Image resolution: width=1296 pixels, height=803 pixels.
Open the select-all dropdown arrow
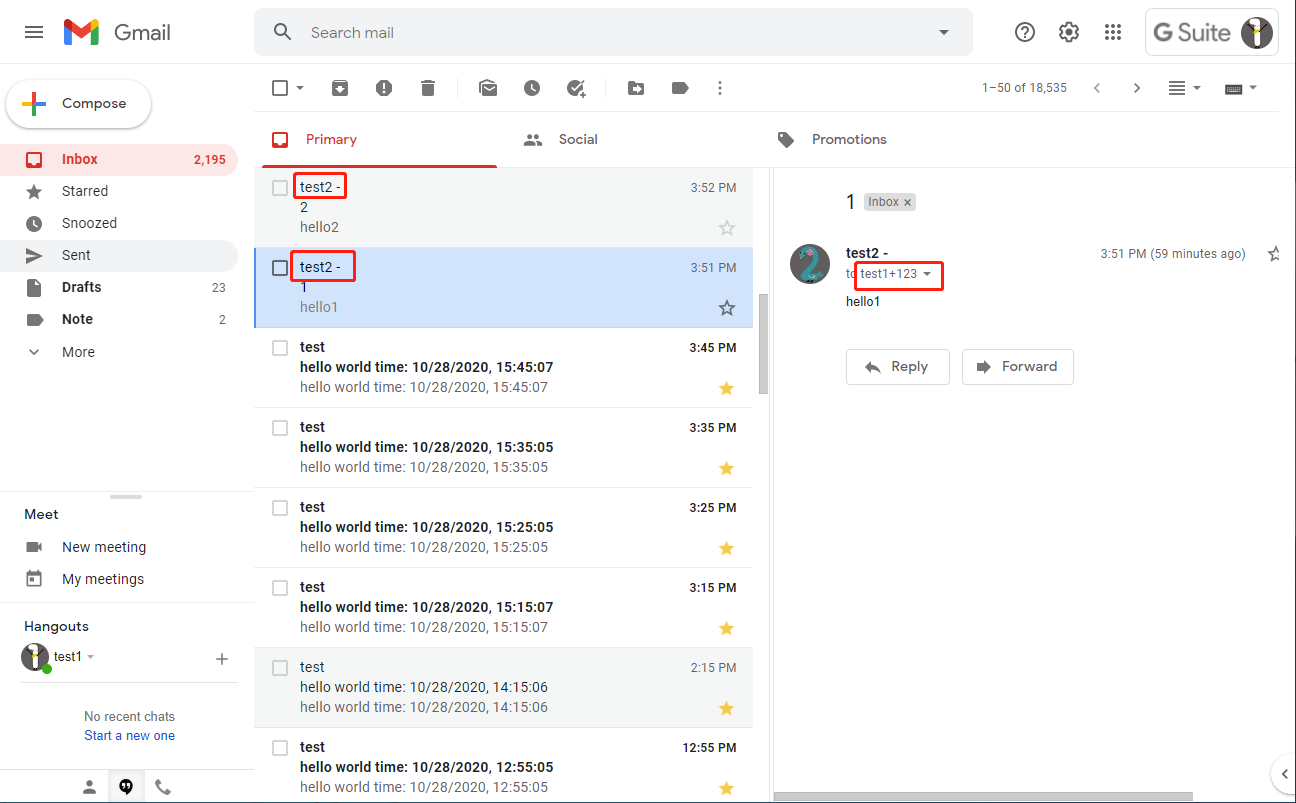click(x=300, y=88)
